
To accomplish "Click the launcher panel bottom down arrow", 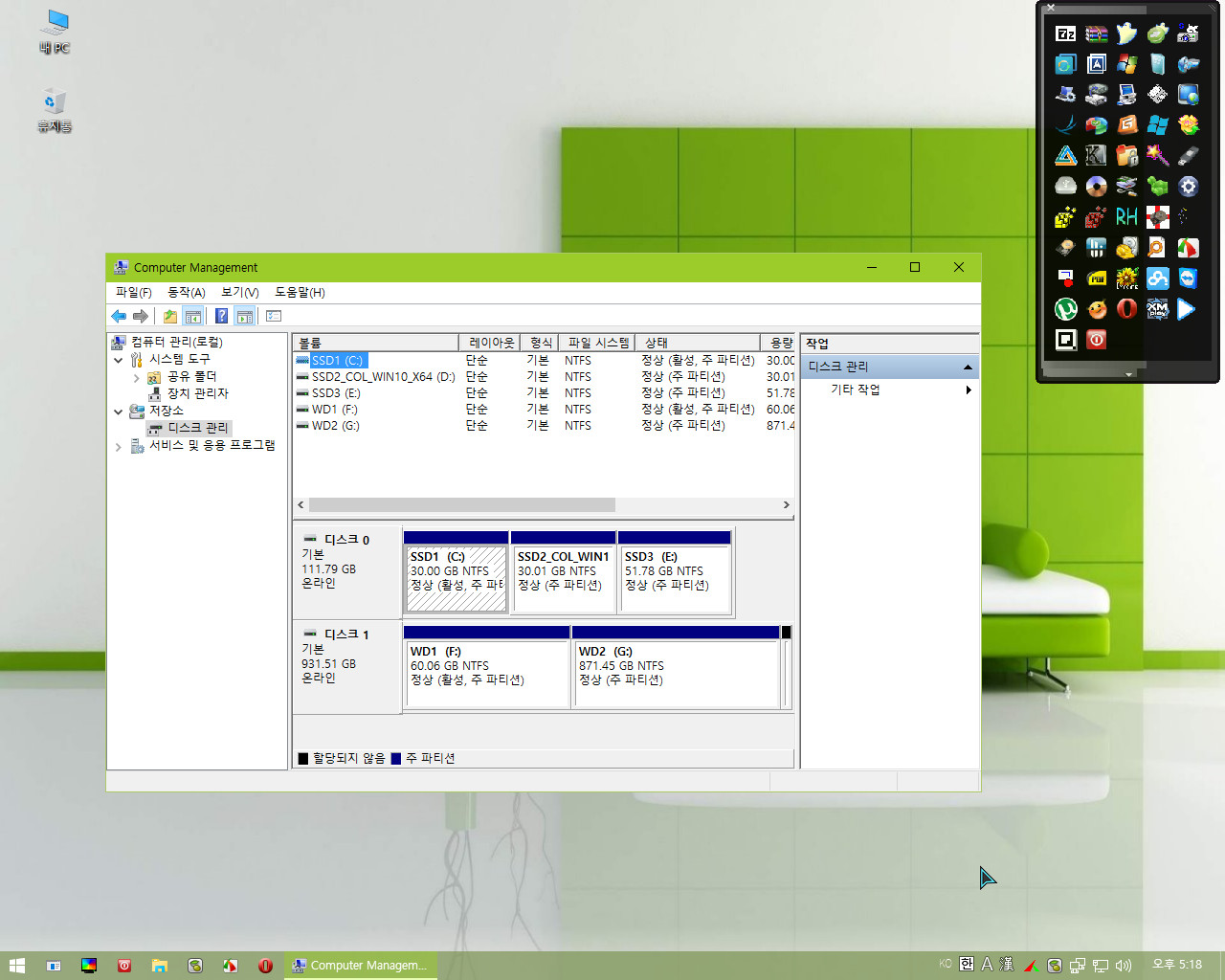I will [1128, 374].
